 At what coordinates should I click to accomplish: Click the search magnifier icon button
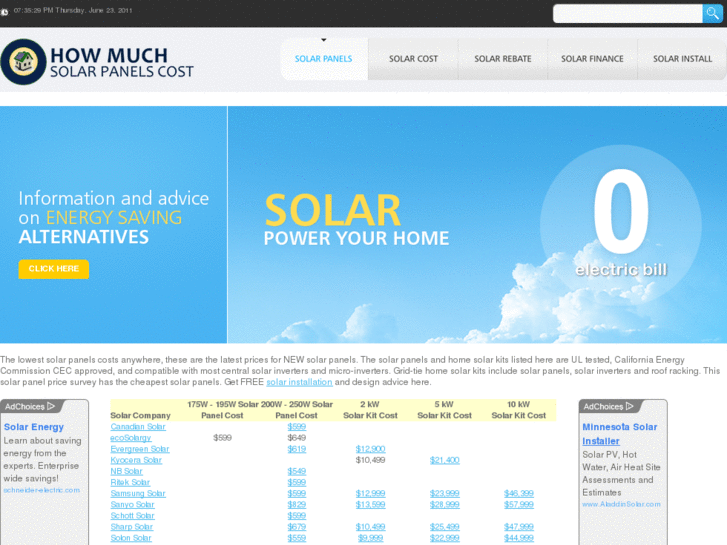point(713,14)
